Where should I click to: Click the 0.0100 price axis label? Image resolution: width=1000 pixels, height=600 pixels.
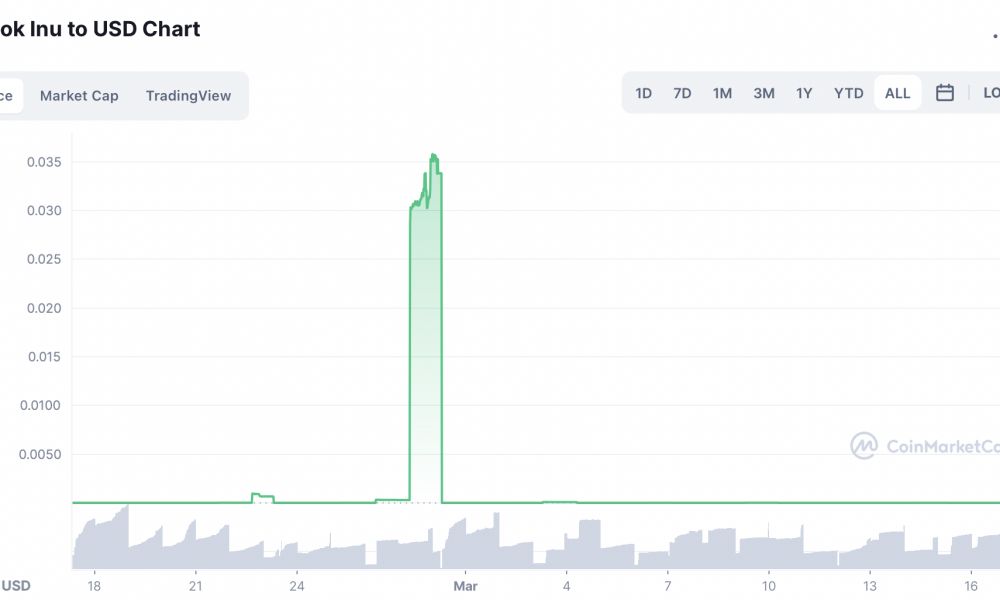tap(40, 405)
